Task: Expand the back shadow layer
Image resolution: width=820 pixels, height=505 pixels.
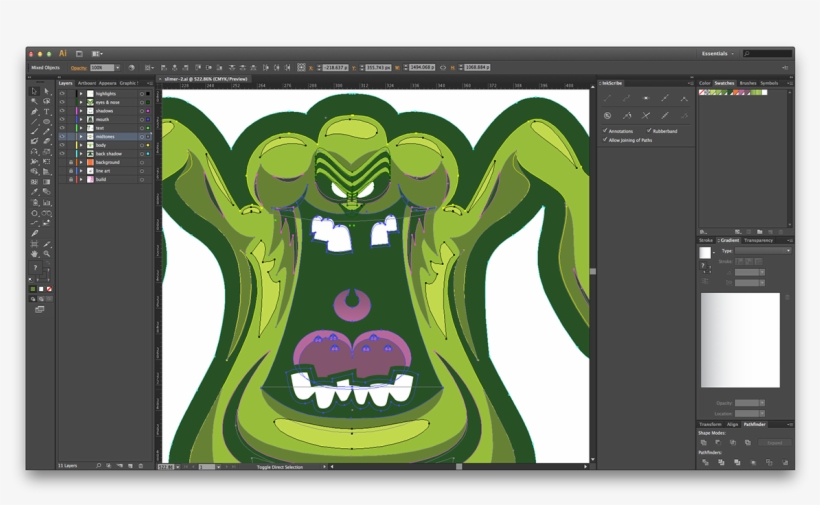Action: [x=81, y=154]
